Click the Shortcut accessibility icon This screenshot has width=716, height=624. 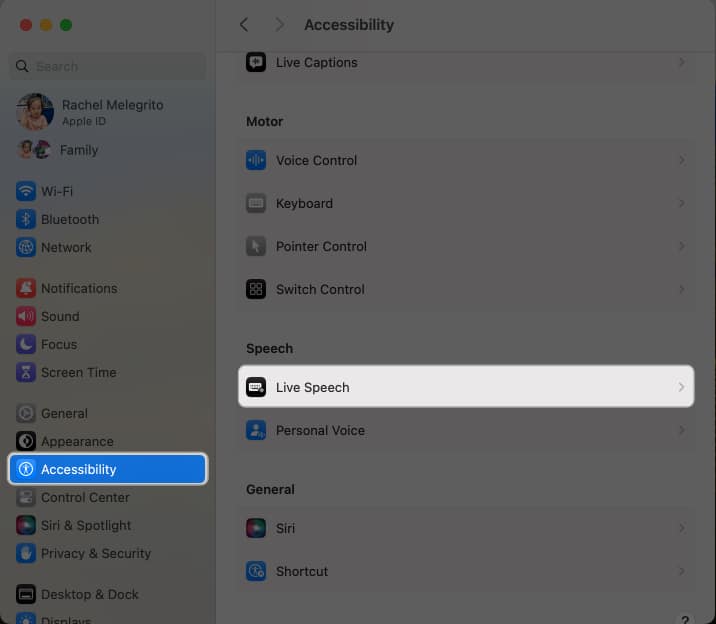tap(256, 571)
